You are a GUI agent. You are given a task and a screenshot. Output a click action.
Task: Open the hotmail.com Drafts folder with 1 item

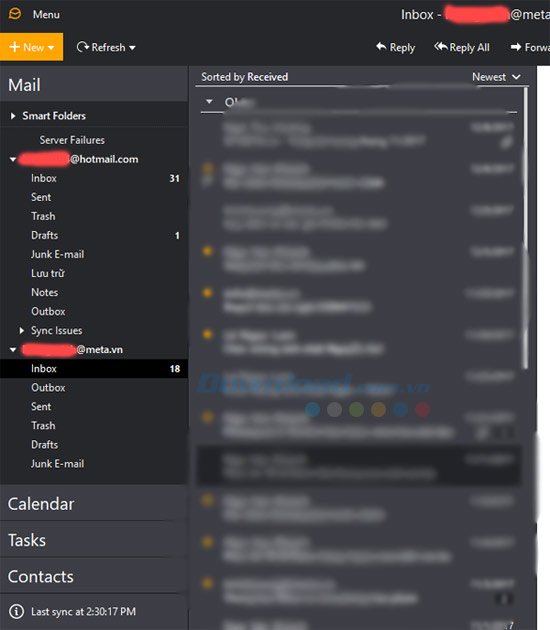coord(94,235)
